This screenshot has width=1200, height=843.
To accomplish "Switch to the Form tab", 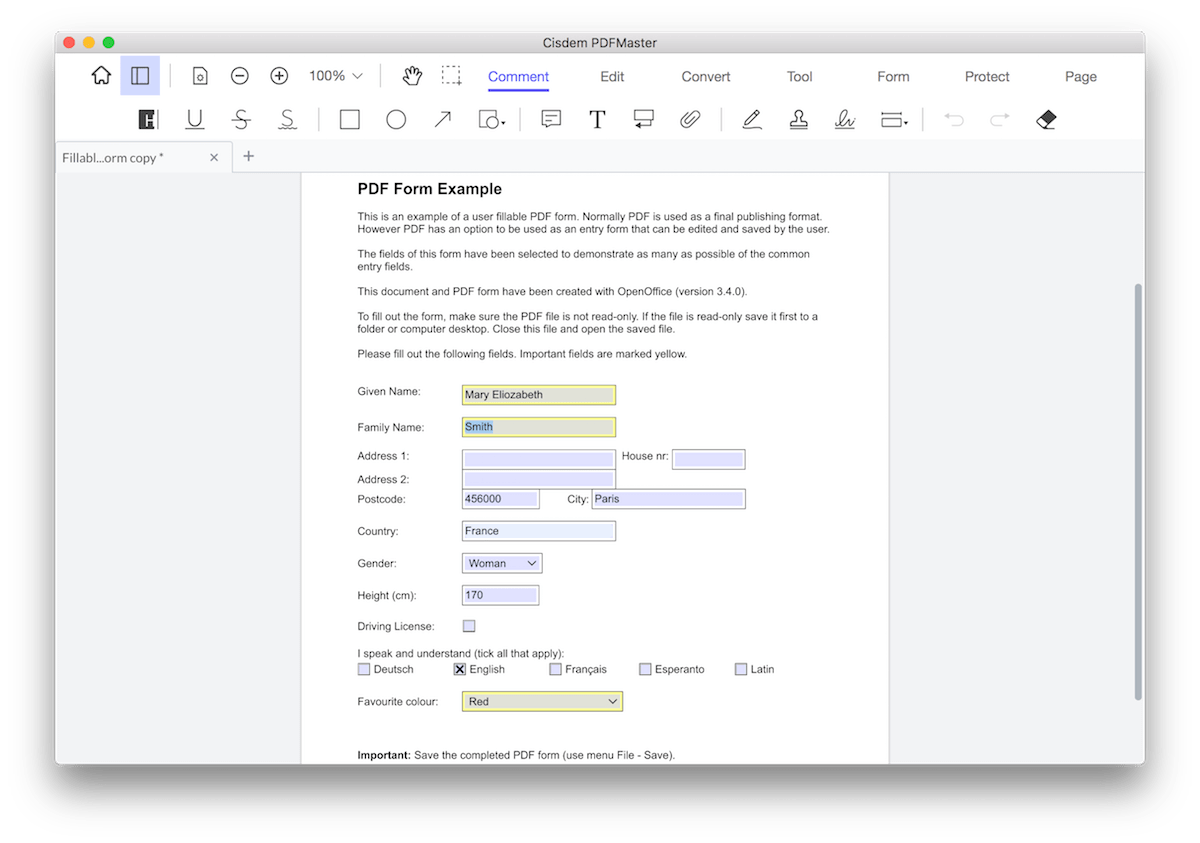I will (x=893, y=77).
